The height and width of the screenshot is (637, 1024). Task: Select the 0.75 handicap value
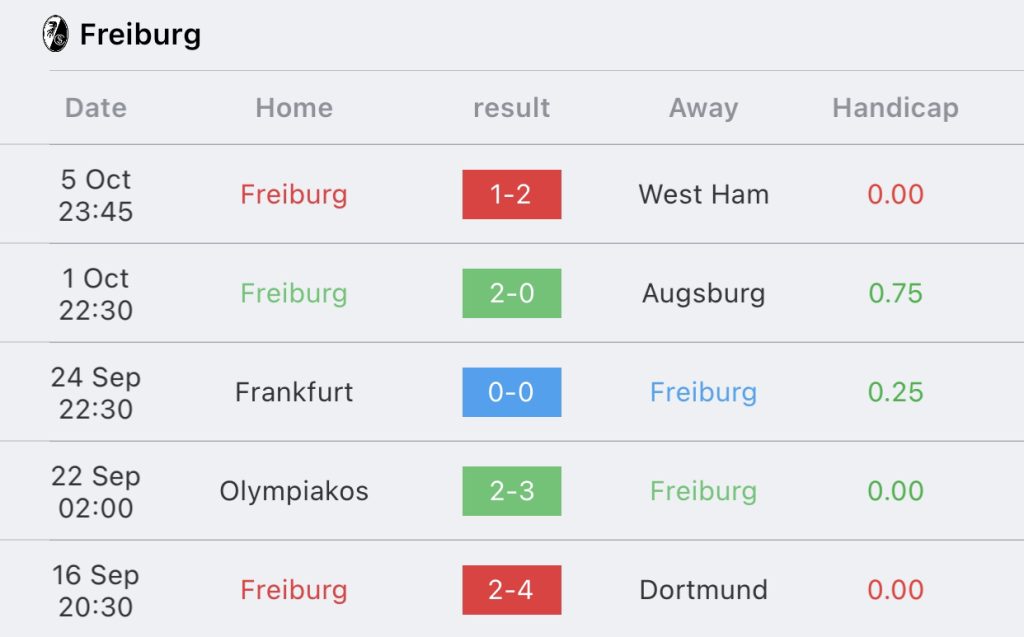click(x=895, y=293)
